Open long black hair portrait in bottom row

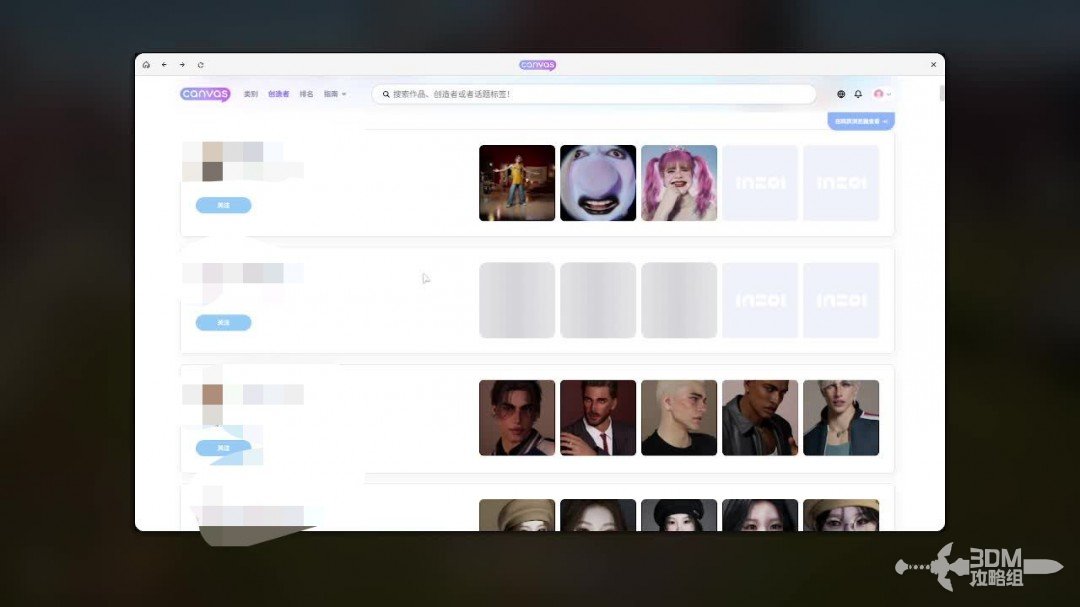[x=760, y=515]
